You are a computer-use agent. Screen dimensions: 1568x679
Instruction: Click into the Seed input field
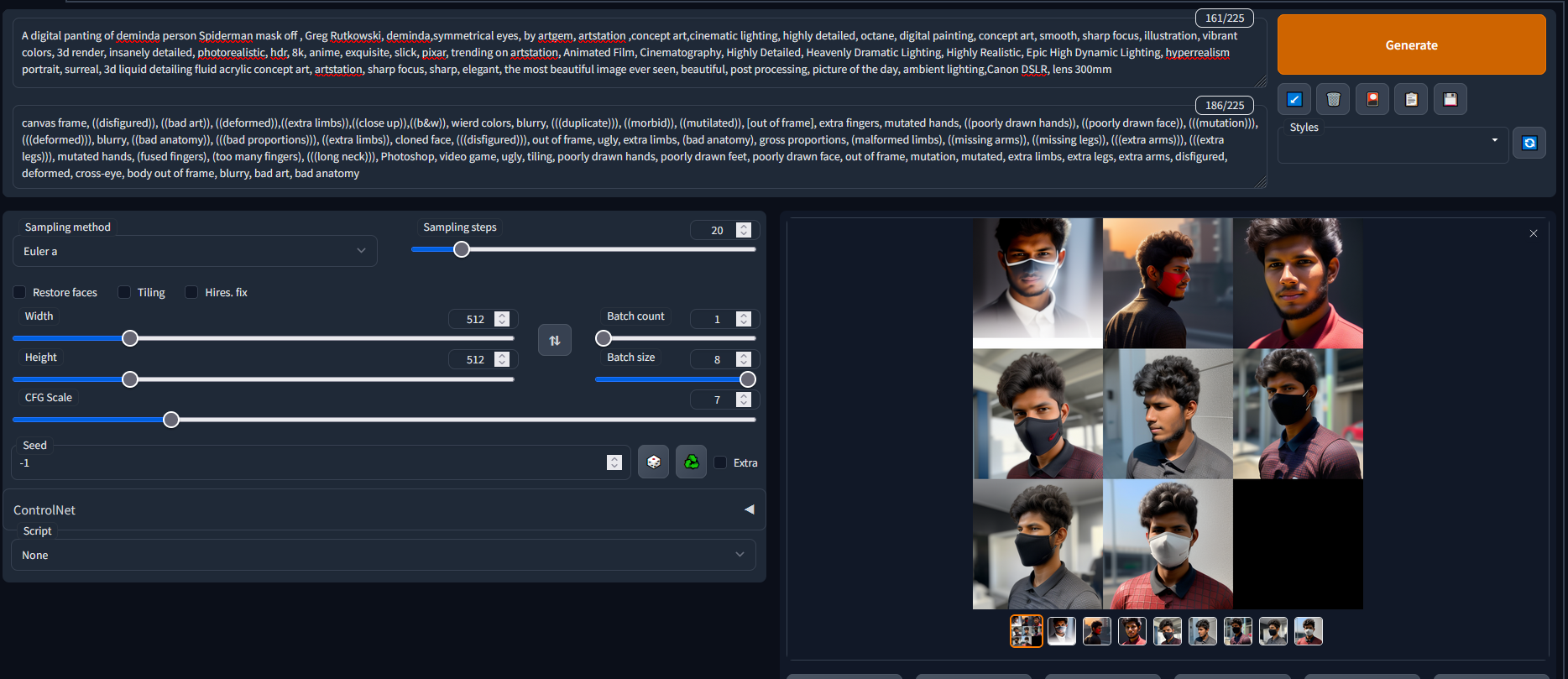click(x=321, y=462)
